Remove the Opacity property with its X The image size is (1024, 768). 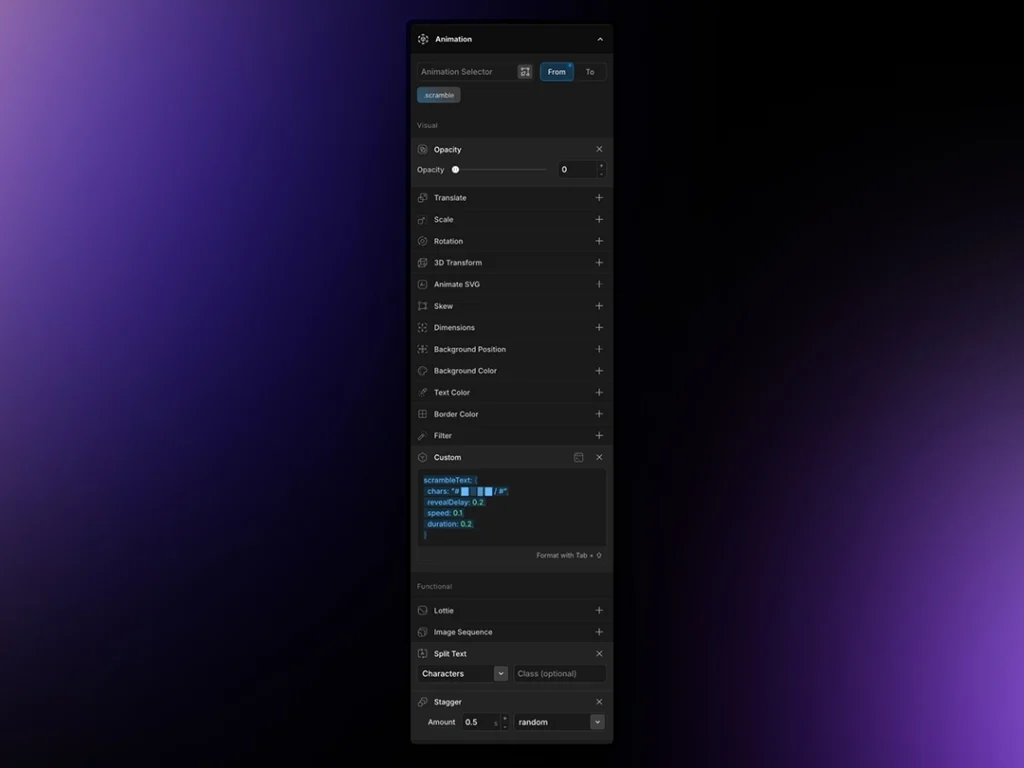tap(599, 149)
